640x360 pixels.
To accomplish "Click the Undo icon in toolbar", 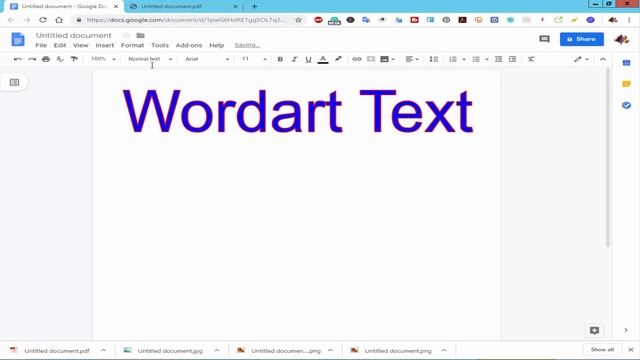I will pos(18,59).
